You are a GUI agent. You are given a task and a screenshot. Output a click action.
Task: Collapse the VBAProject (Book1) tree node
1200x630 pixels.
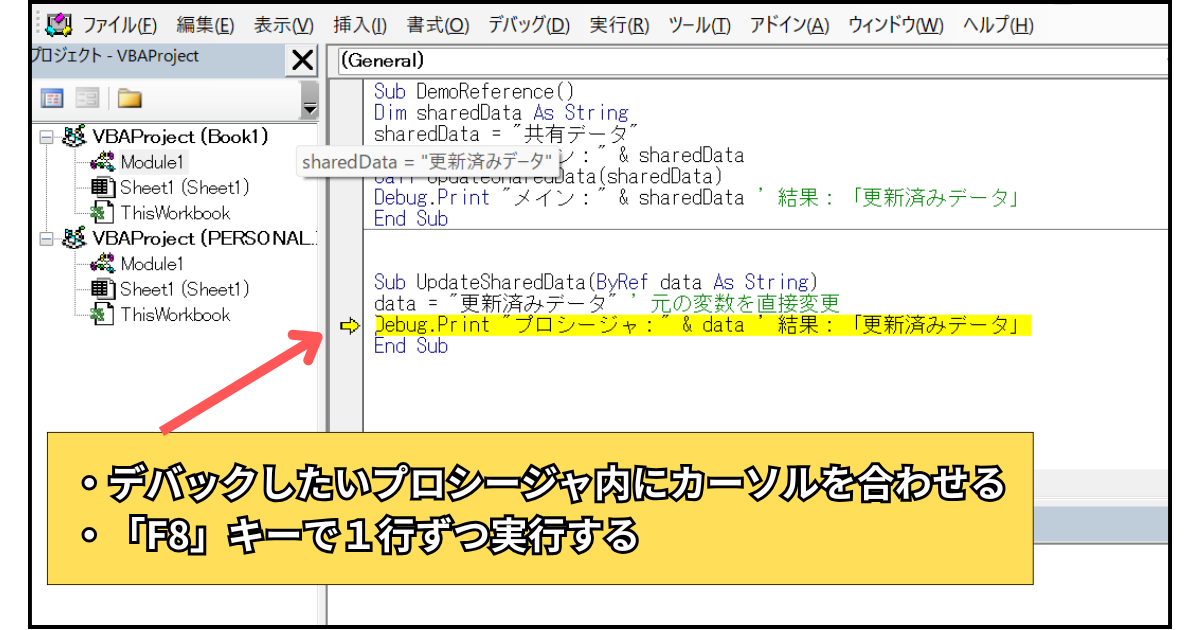[x=46, y=137]
